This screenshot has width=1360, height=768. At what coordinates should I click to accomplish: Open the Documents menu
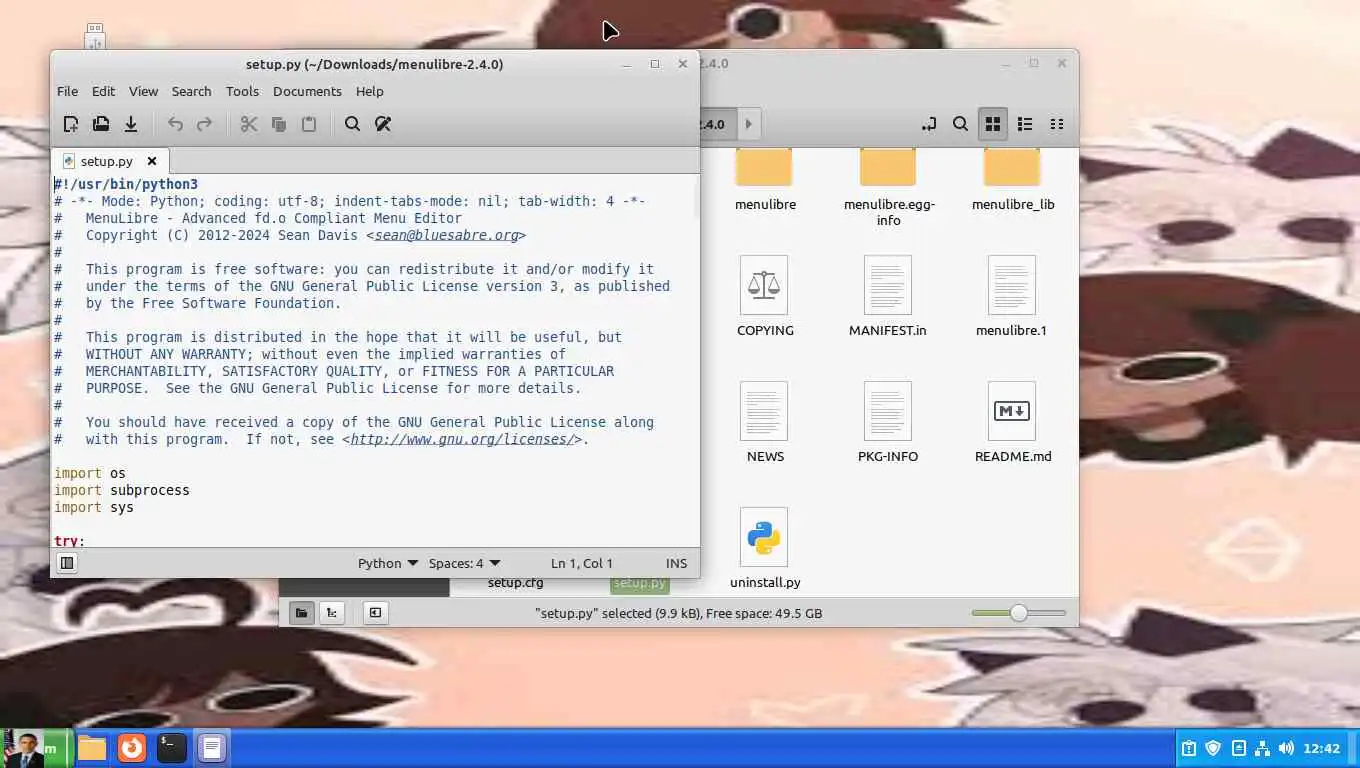(307, 91)
